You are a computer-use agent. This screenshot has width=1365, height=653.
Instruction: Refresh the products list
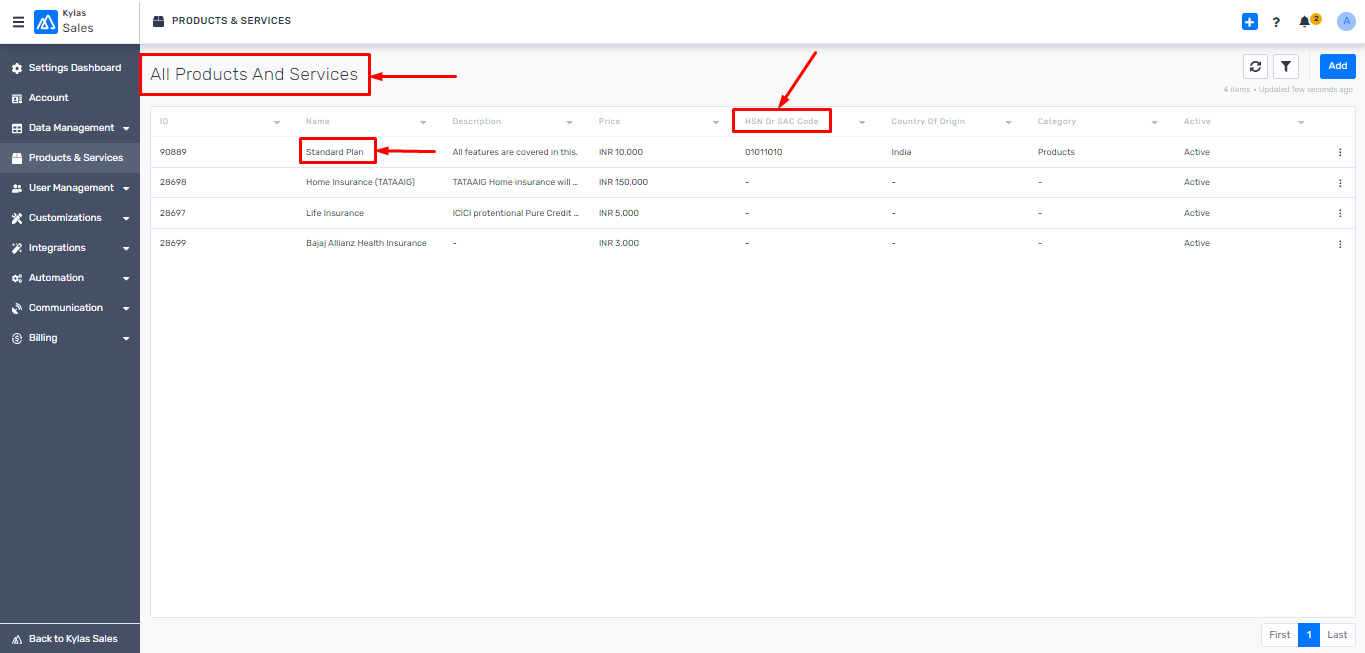tap(1256, 67)
